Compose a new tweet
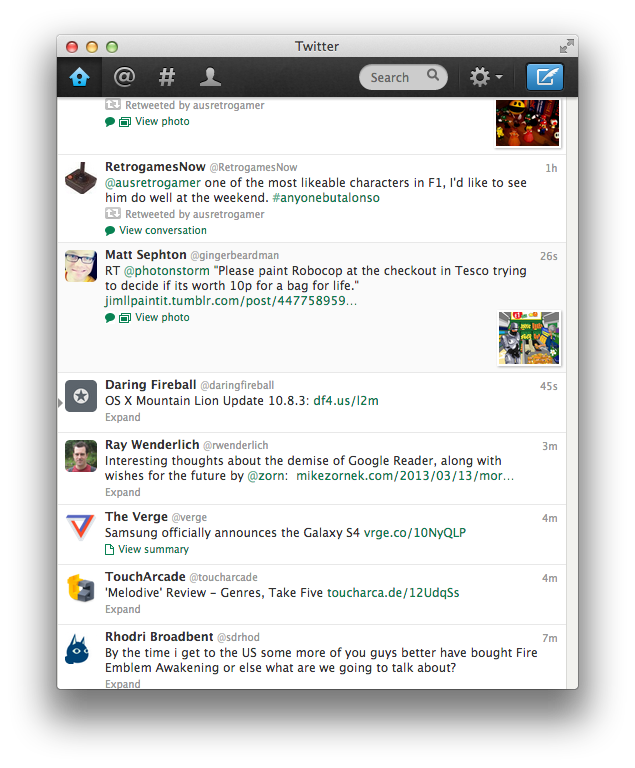The width and height of the screenshot is (635, 768). pos(545,77)
